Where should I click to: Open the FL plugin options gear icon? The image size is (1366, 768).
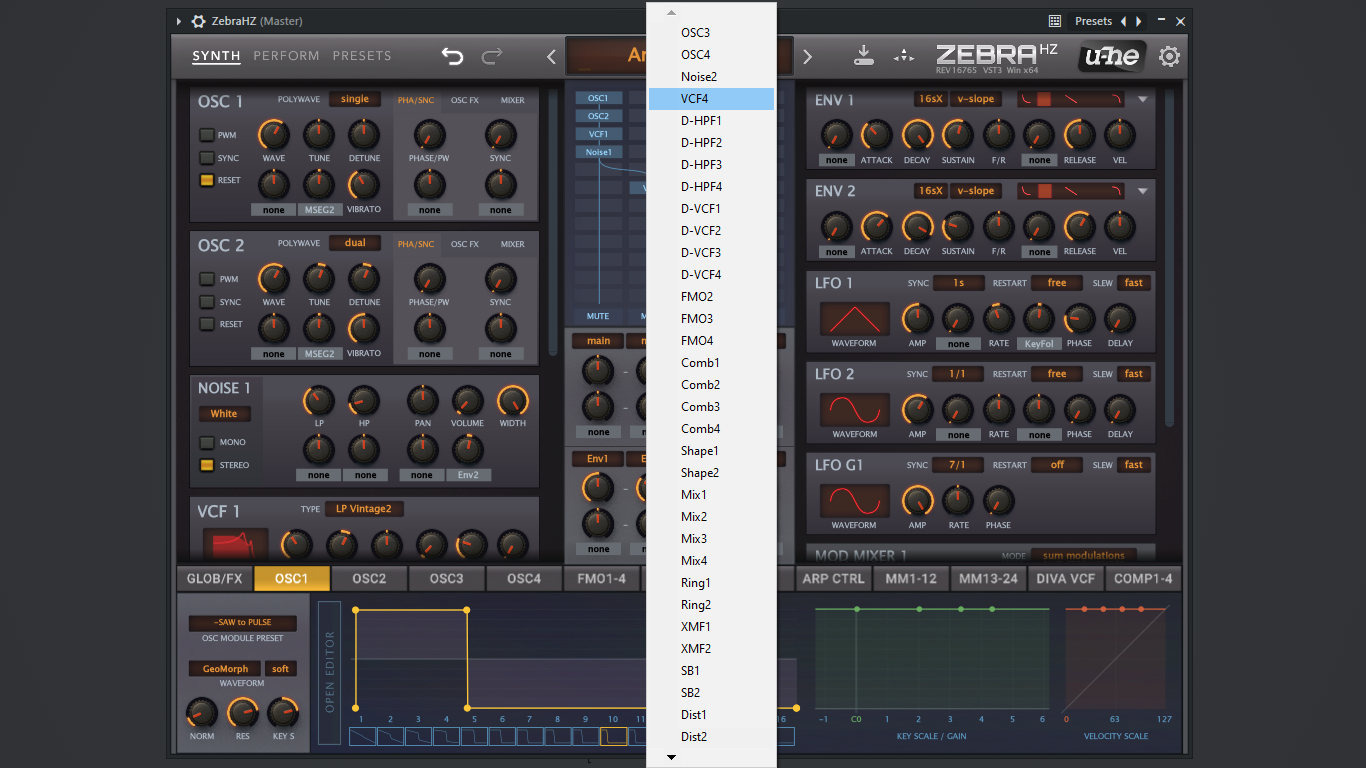(199, 21)
